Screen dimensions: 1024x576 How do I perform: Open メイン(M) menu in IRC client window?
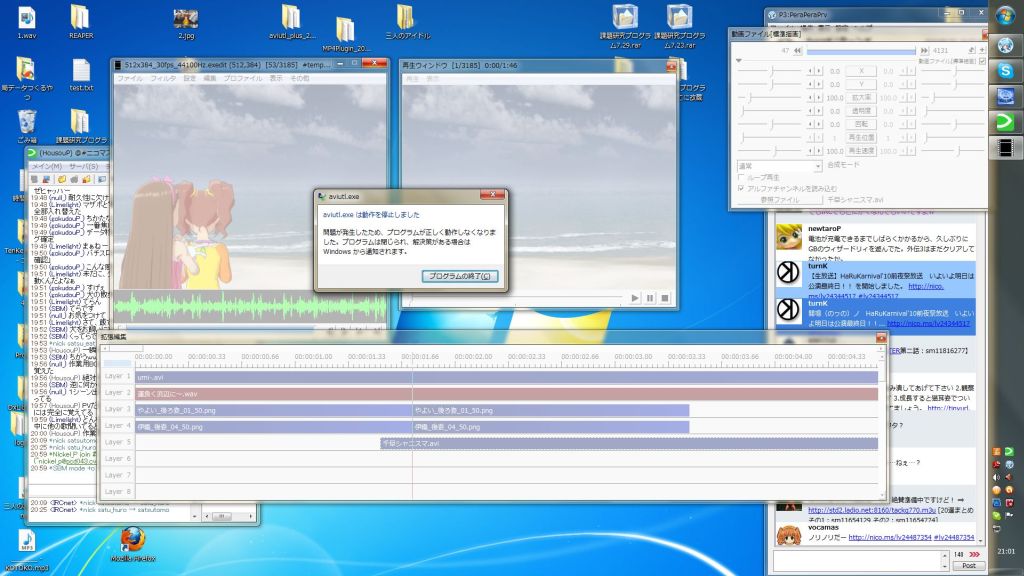click(x=47, y=166)
